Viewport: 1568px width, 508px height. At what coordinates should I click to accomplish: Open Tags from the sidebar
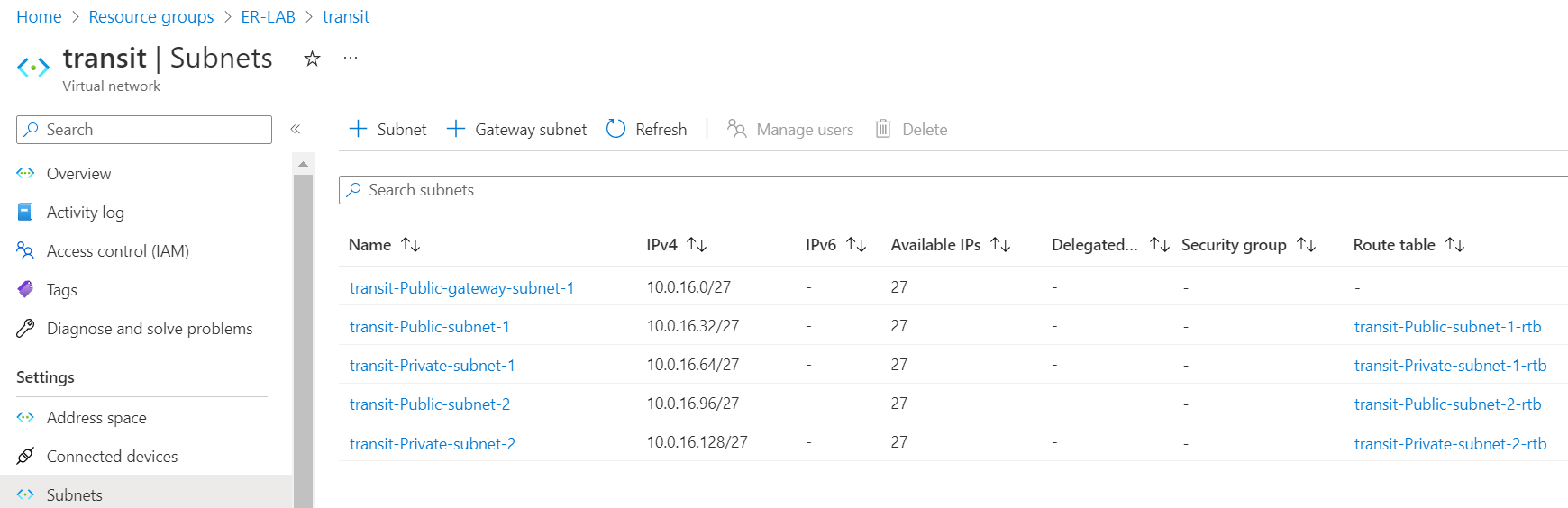point(61,290)
